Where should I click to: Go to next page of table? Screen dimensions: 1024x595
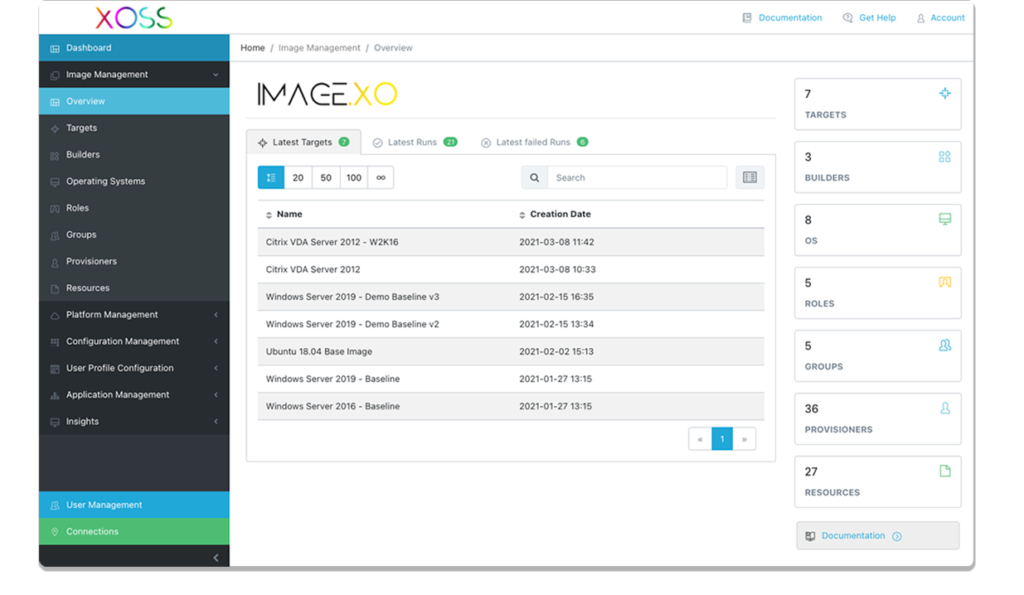tap(744, 439)
